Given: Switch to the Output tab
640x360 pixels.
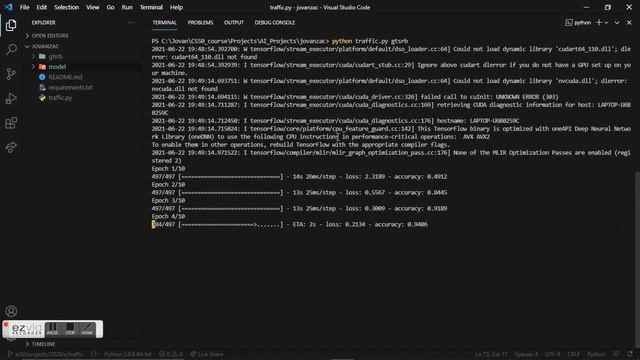Looking at the screenshot, I should 233,22.
